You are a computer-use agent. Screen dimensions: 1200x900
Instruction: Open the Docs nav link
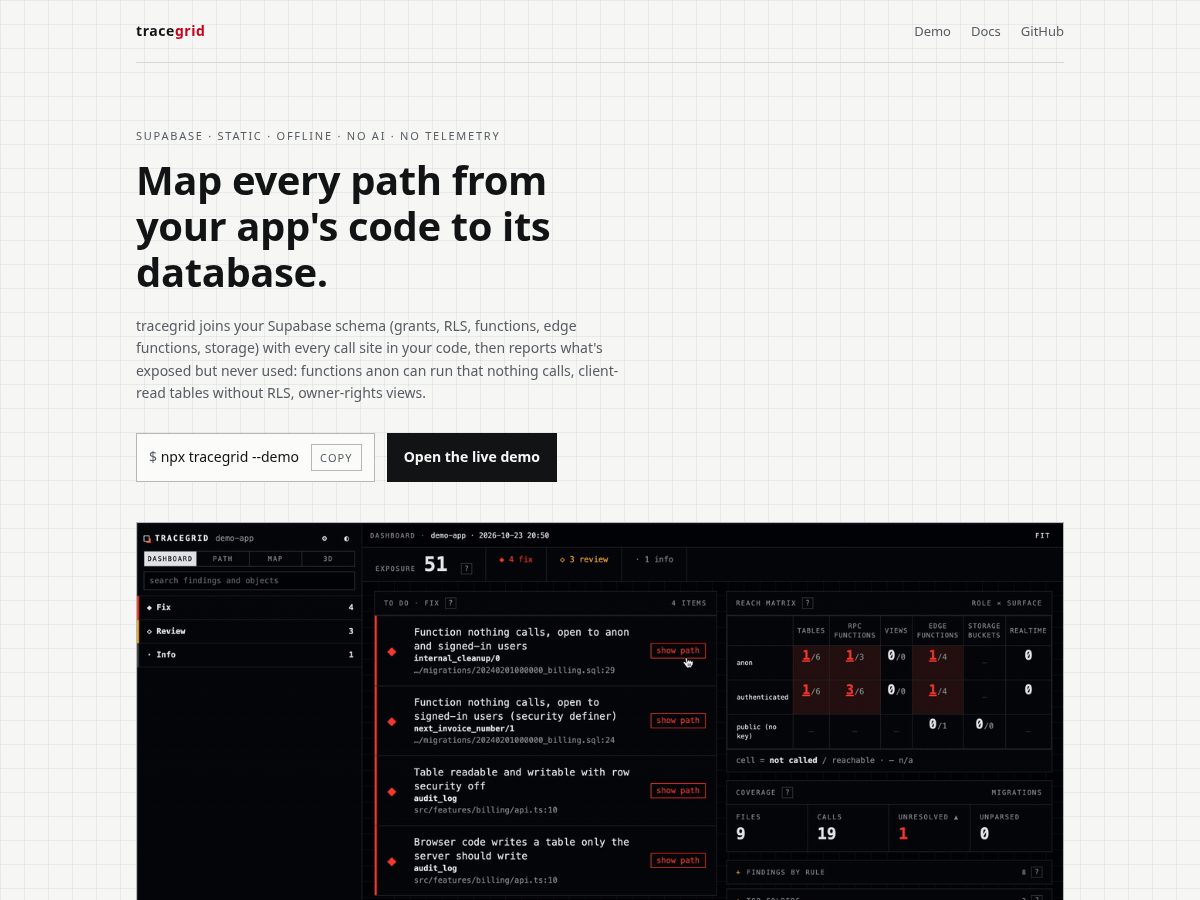[985, 31]
